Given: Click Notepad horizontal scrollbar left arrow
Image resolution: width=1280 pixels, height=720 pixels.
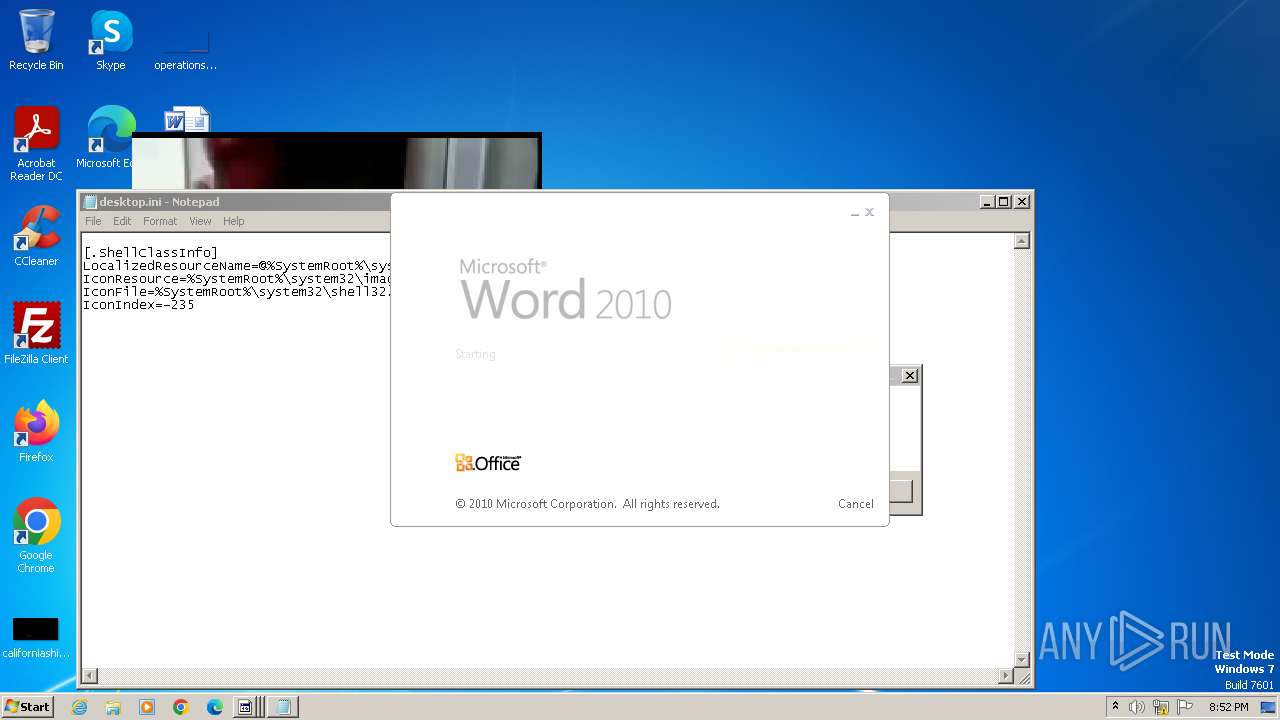Looking at the screenshot, I should pyautogui.click(x=89, y=676).
